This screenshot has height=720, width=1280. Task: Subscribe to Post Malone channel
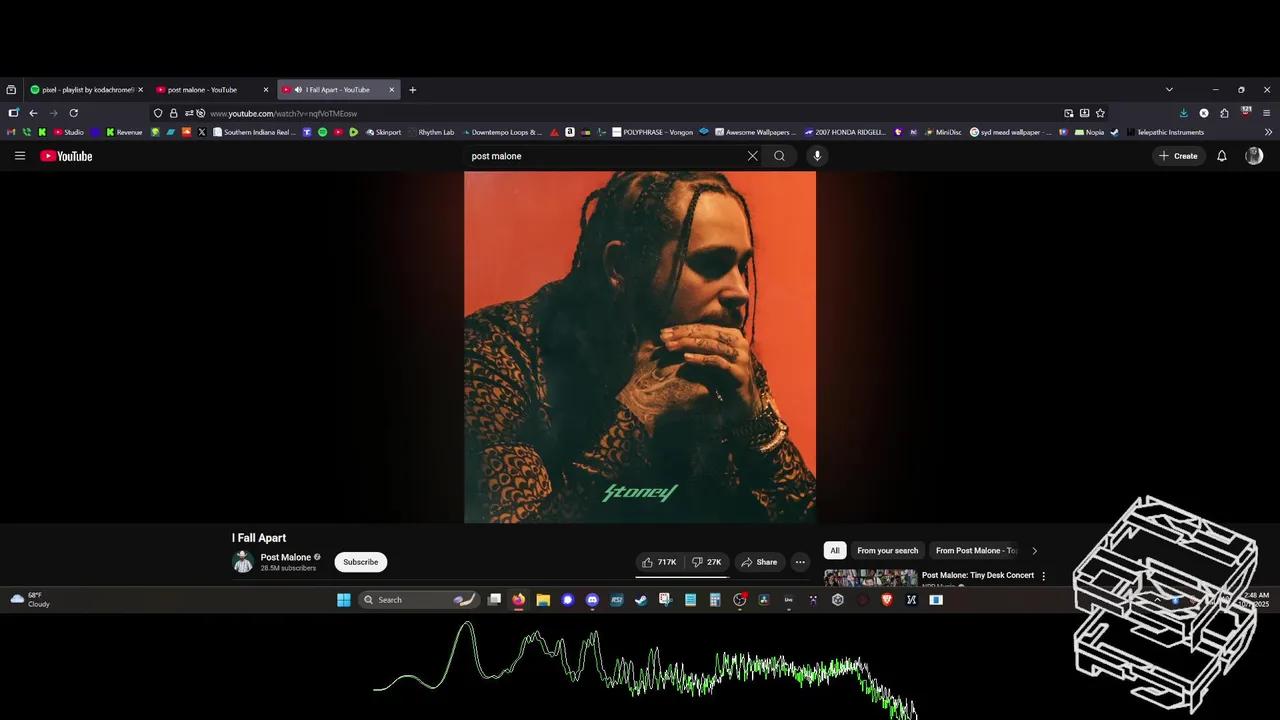(361, 562)
